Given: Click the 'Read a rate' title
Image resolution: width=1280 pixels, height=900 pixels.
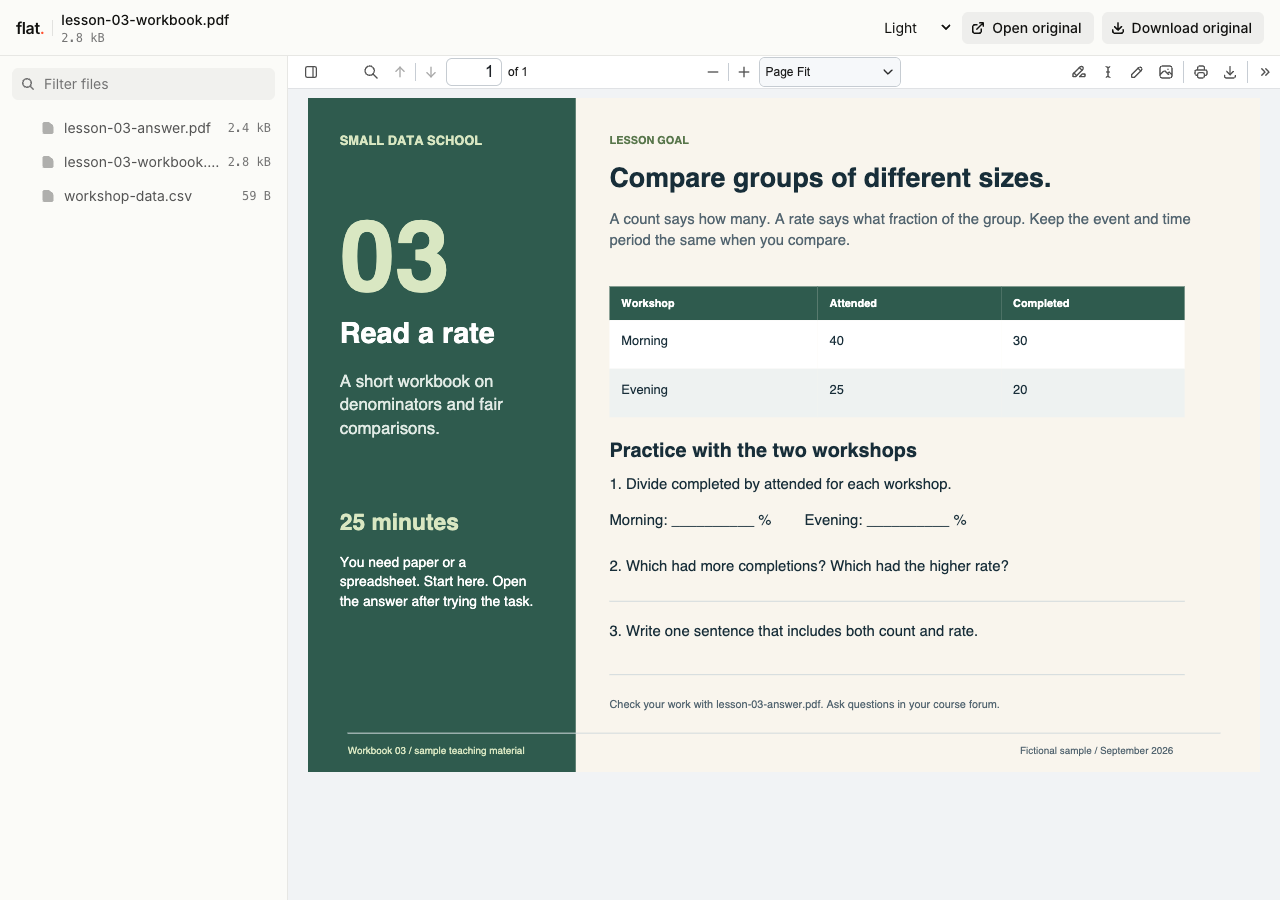Looking at the screenshot, I should (x=417, y=333).
